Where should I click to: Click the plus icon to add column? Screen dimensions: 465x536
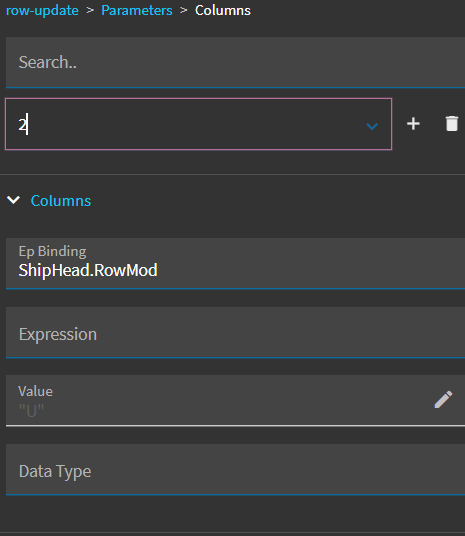coord(413,124)
